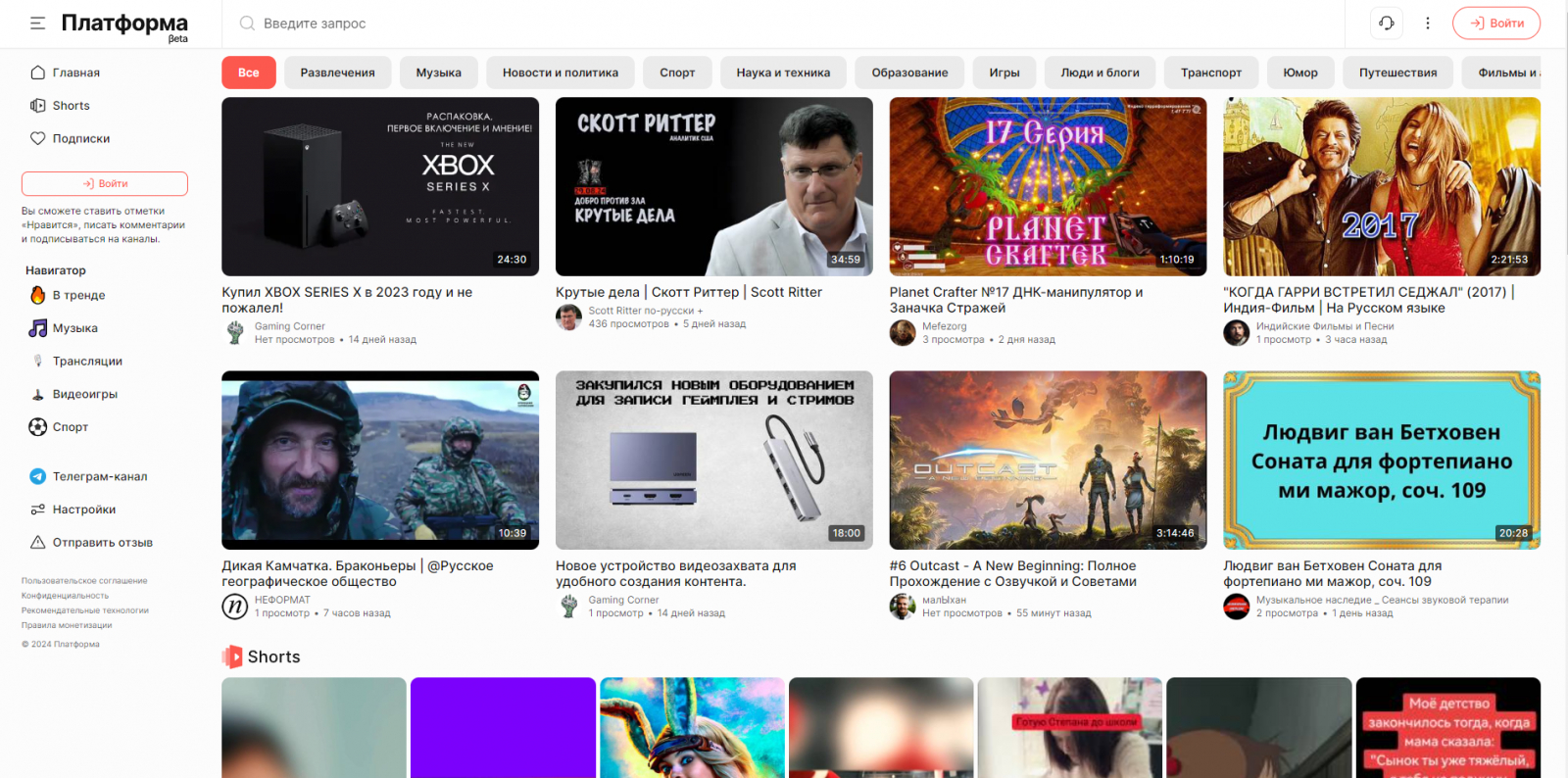Open В тренде via the fire icon
The height and width of the screenshot is (778, 1568).
(x=37, y=295)
